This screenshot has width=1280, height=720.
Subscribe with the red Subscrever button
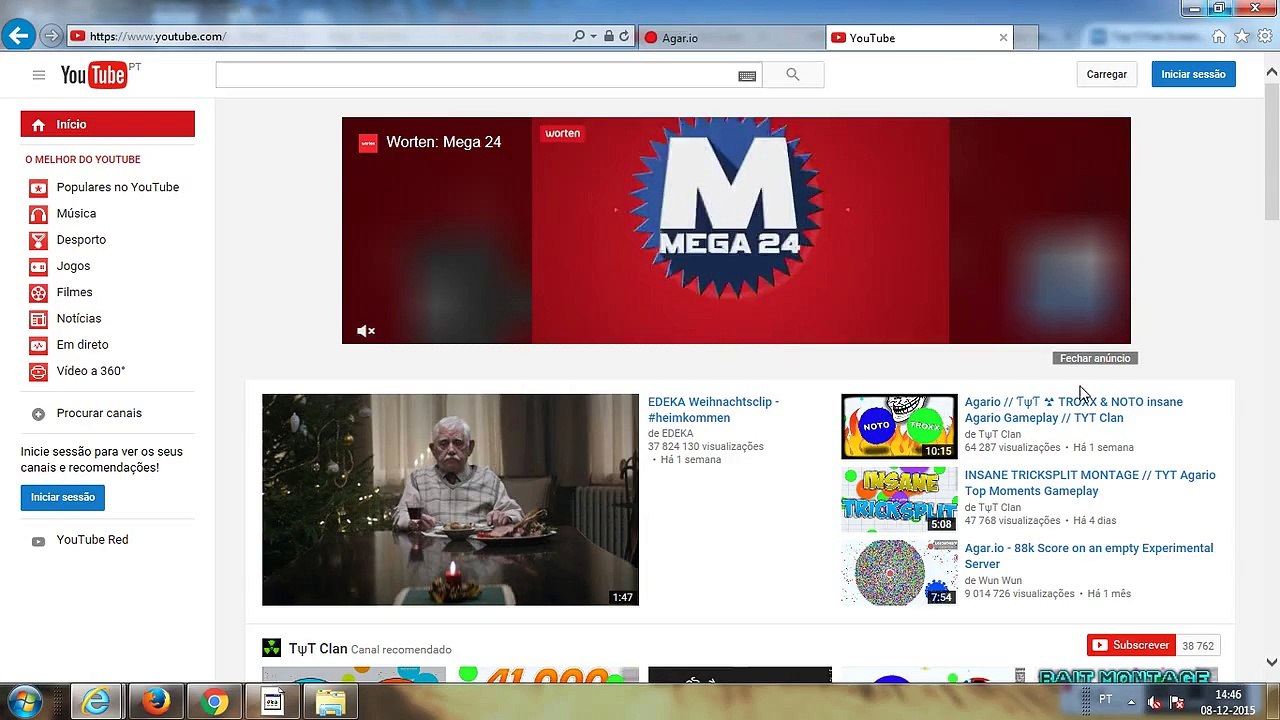(x=1131, y=646)
